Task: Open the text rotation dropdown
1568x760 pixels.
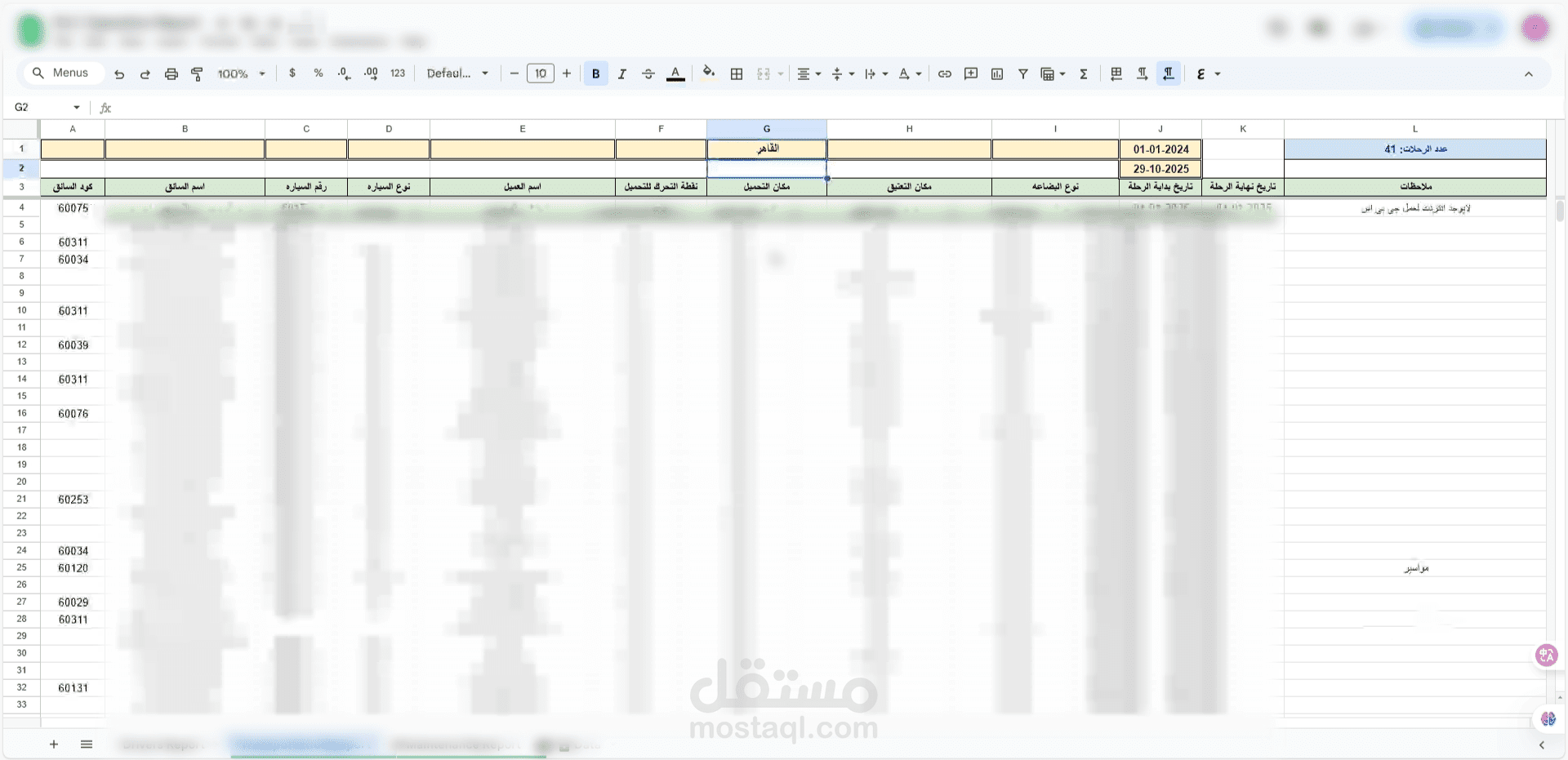Action: (910, 74)
